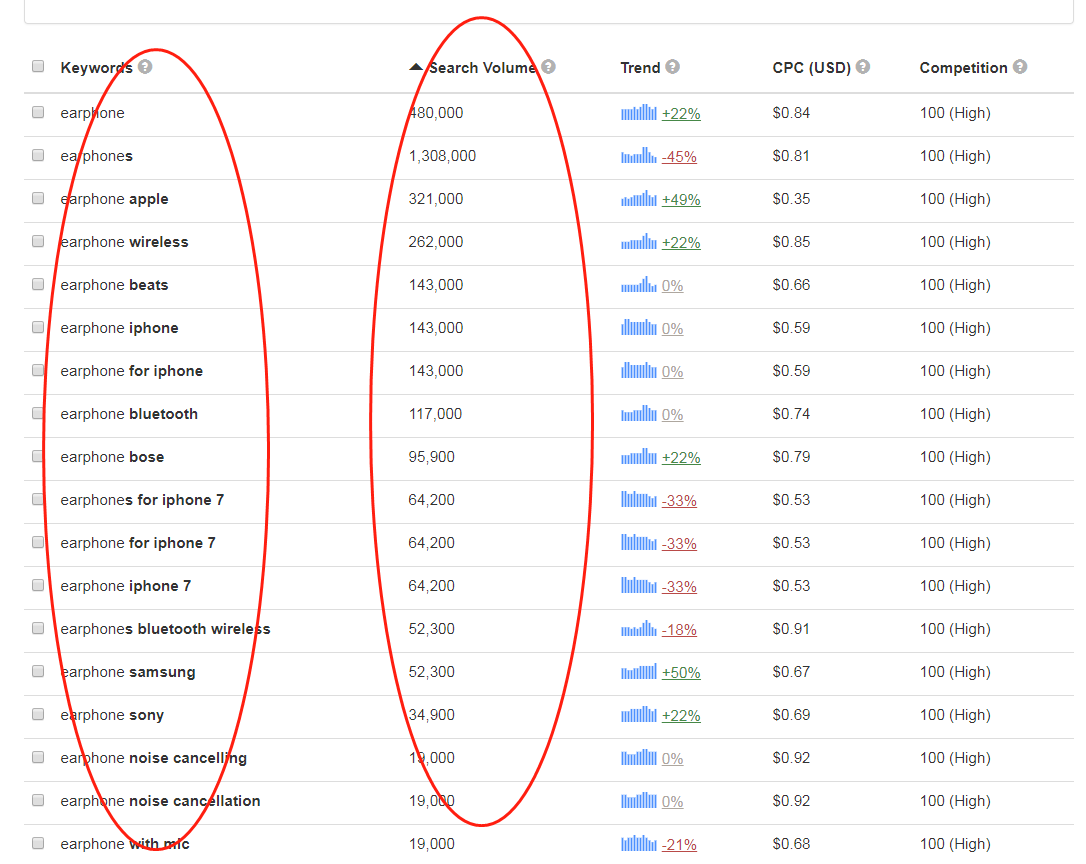View trend chart for earphone bluetooth
The image size is (1086, 864).
coord(639,413)
